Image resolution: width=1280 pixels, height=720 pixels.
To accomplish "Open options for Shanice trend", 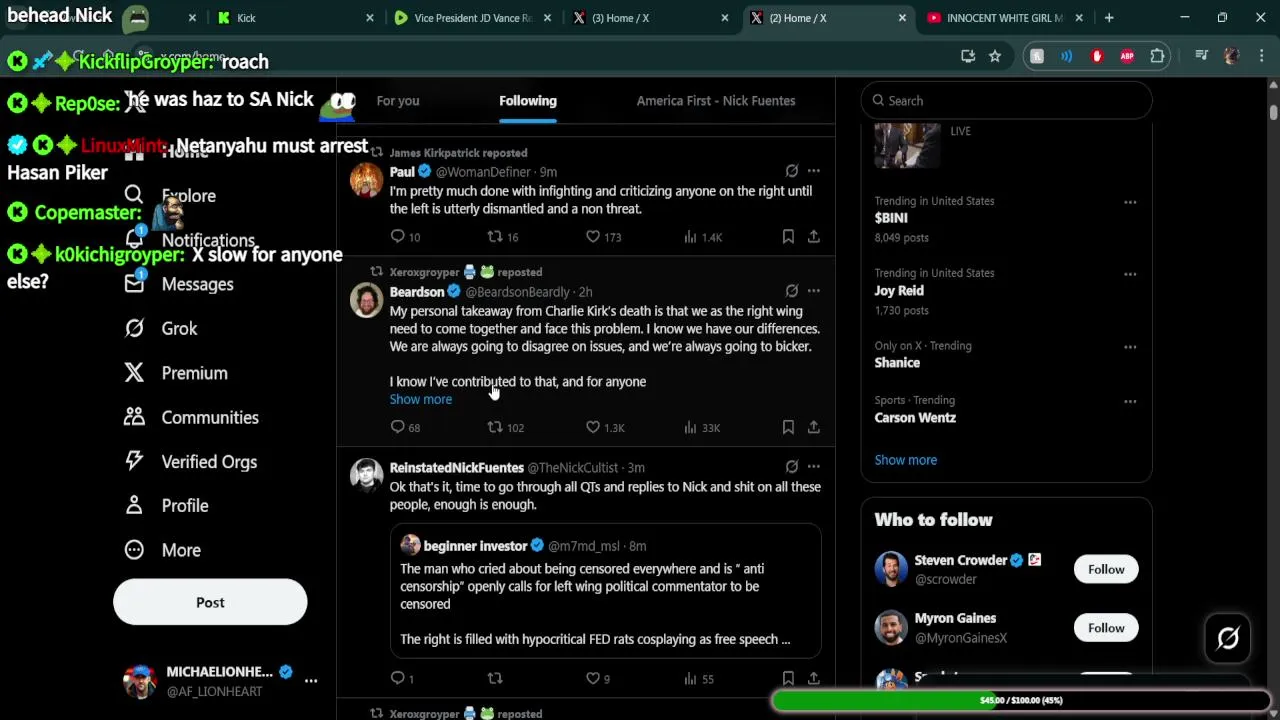I will click(1130, 347).
